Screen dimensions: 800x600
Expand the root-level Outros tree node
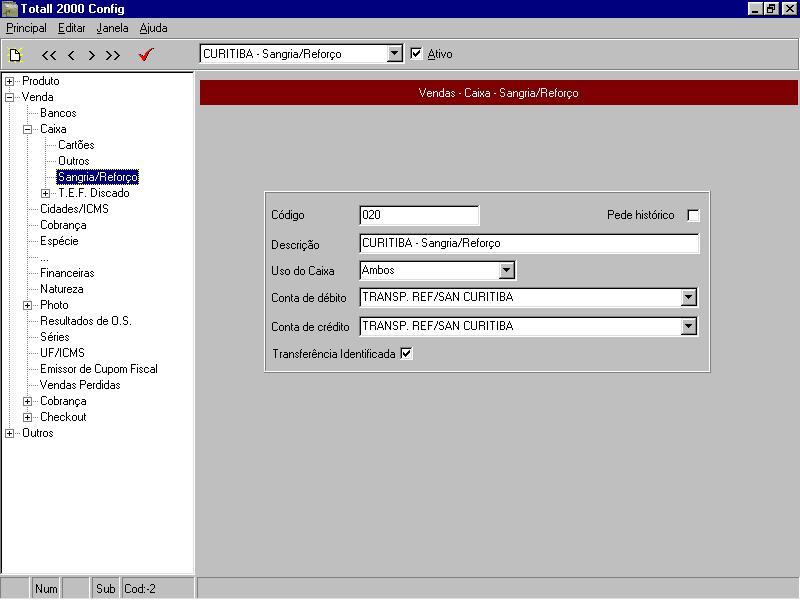coord(9,433)
